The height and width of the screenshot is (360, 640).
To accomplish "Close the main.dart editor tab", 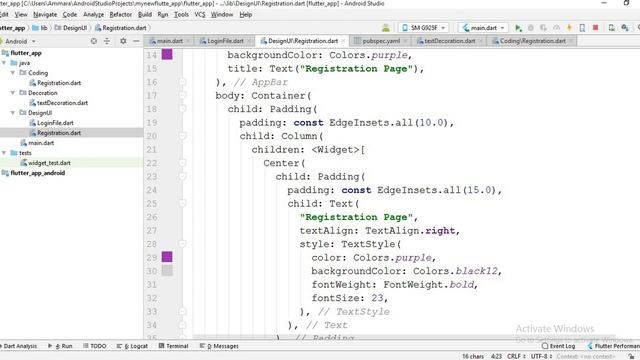I will (188, 41).
